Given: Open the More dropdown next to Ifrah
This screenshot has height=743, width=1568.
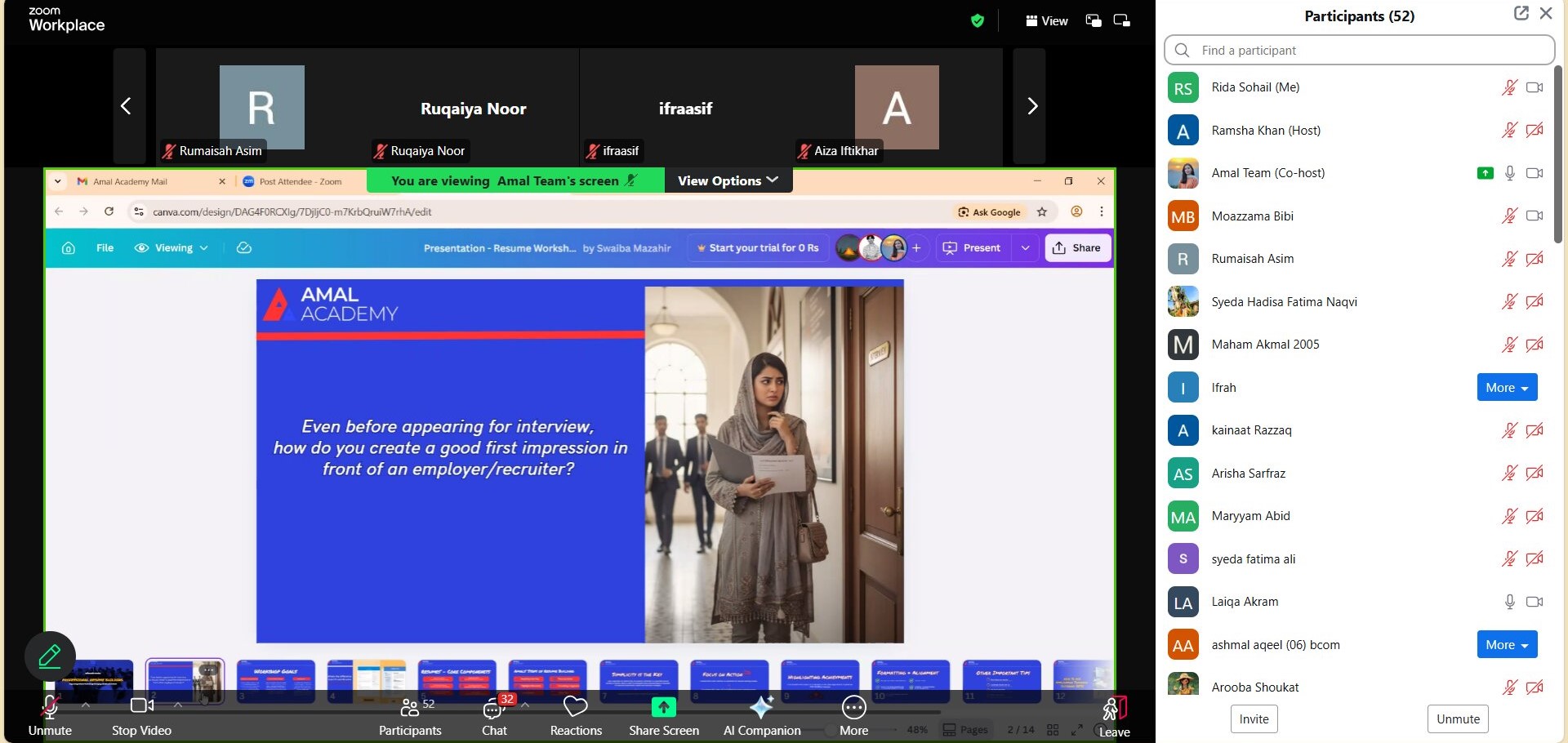Looking at the screenshot, I should [1506, 388].
